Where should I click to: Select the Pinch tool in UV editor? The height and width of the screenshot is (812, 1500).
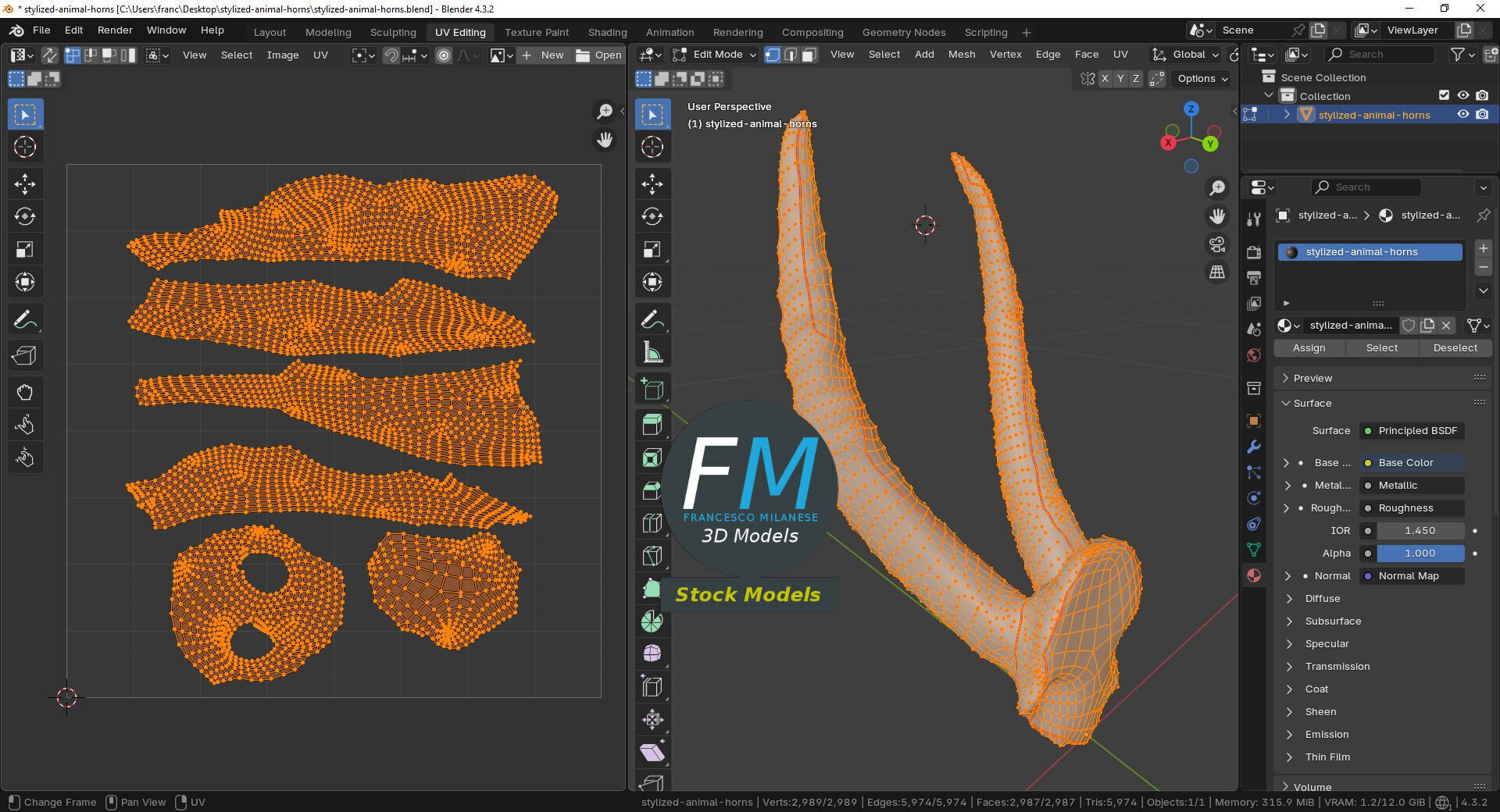25,458
